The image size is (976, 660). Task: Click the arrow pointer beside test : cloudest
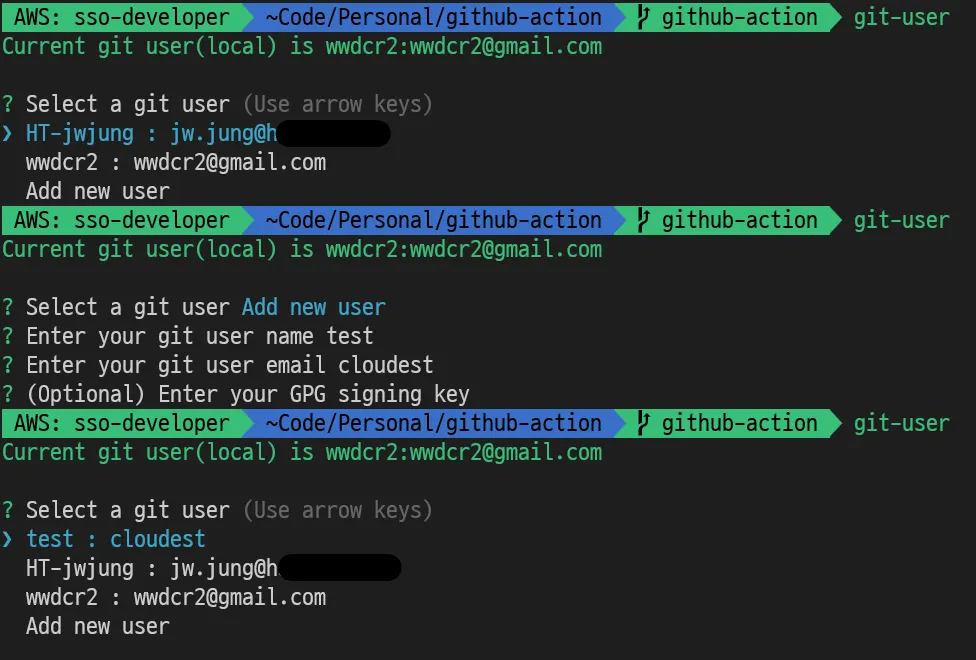coord(7,539)
